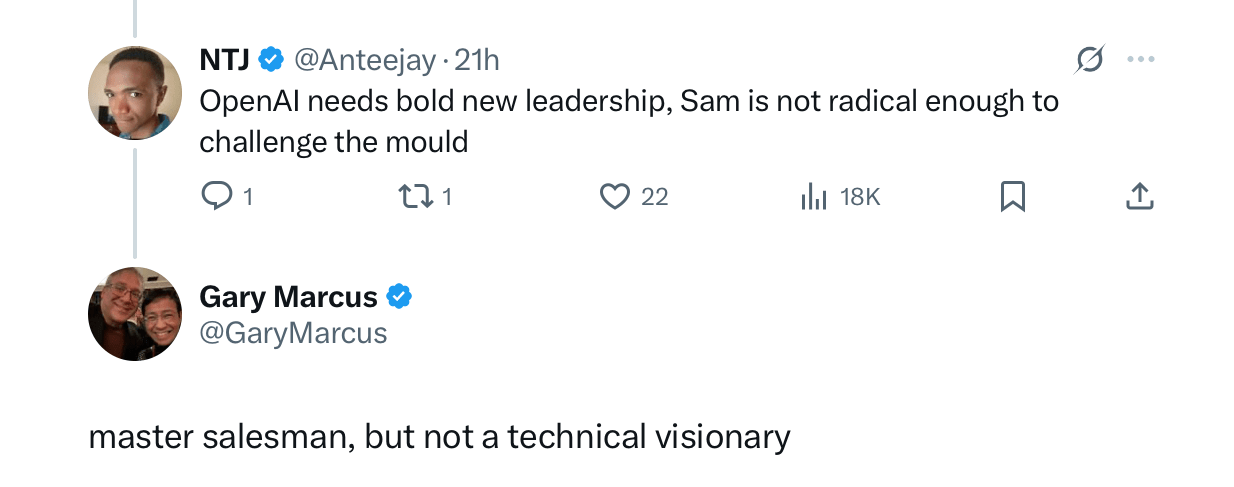Open view analytics bar chart icon
Viewport: 1234px width, 487px height.
point(814,197)
